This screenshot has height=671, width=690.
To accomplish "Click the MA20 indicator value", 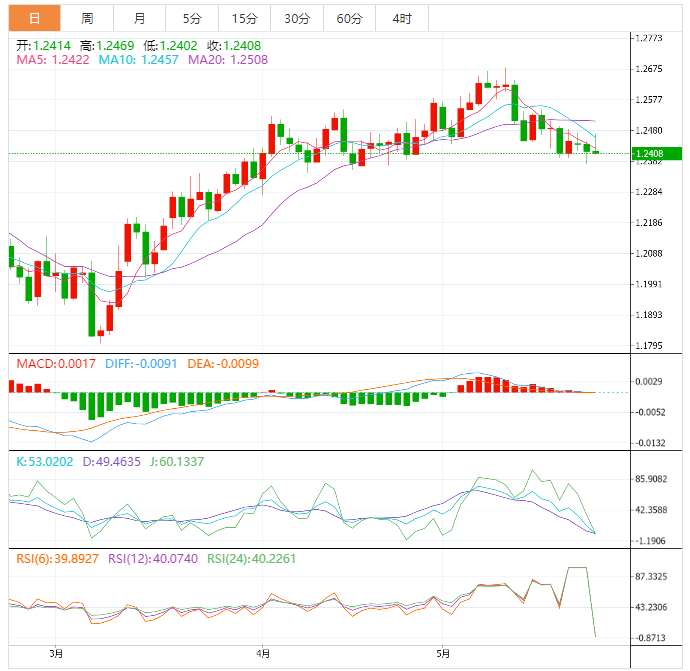I will pyautogui.click(x=227, y=61).
